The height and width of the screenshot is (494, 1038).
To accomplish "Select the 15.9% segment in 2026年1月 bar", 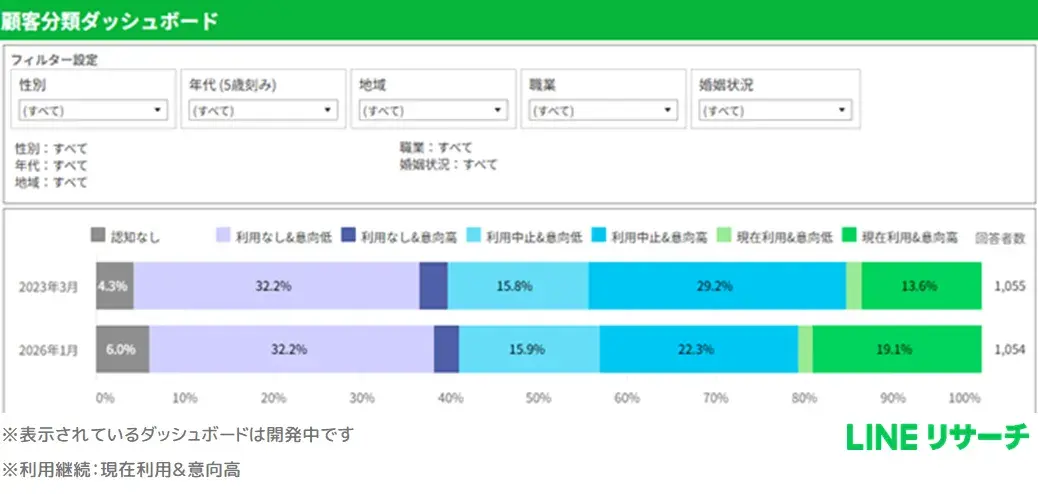I will pos(529,349).
